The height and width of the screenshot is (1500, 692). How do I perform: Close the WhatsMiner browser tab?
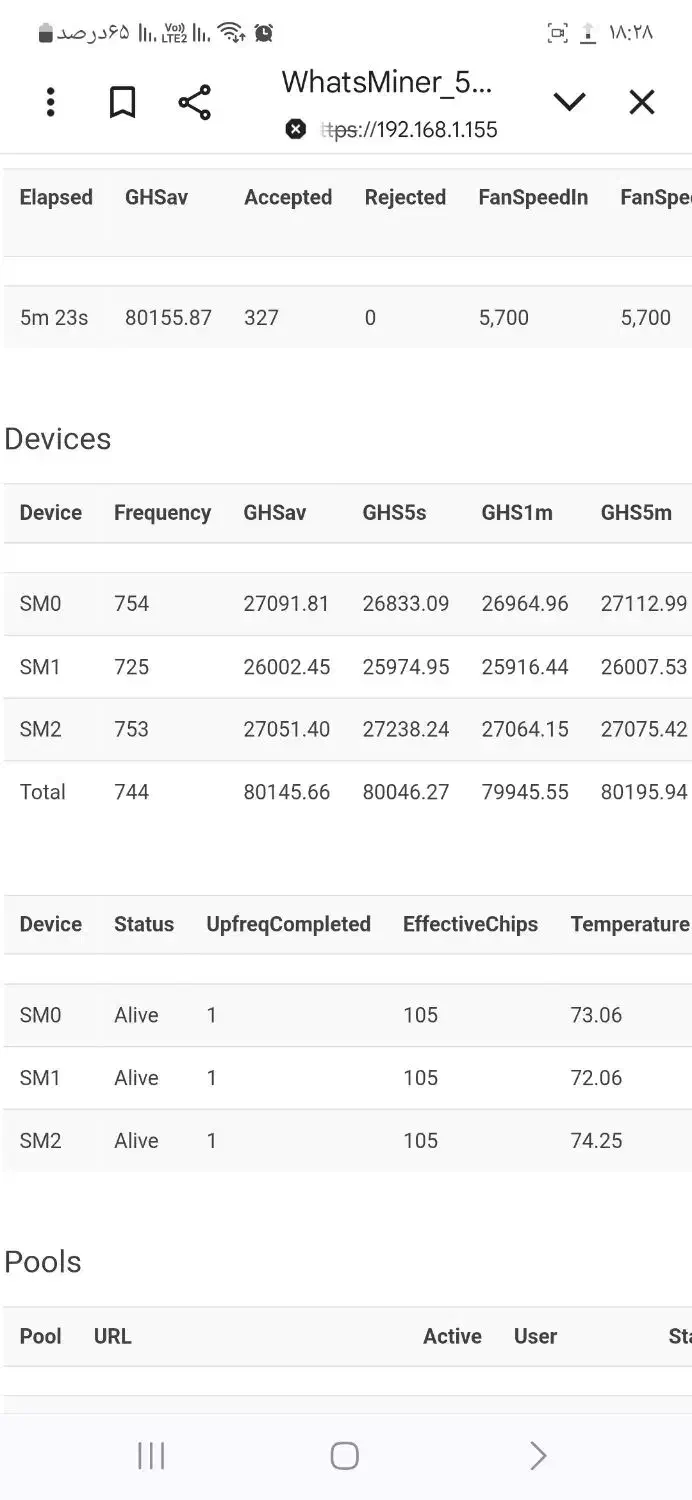point(641,102)
